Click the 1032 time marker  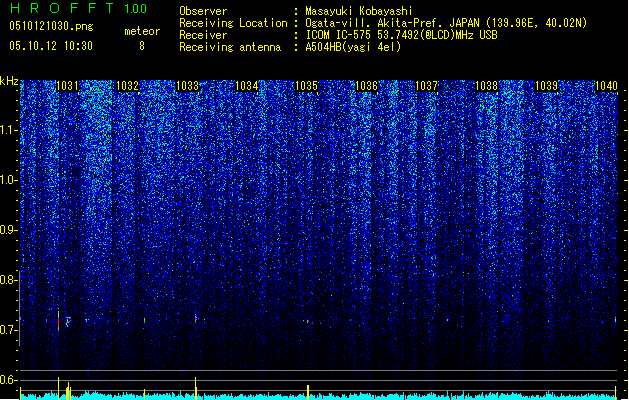click(x=127, y=86)
